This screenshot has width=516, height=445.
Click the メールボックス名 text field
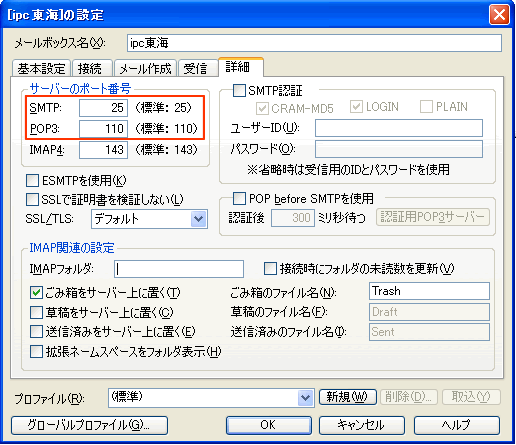pyautogui.click(x=314, y=43)
